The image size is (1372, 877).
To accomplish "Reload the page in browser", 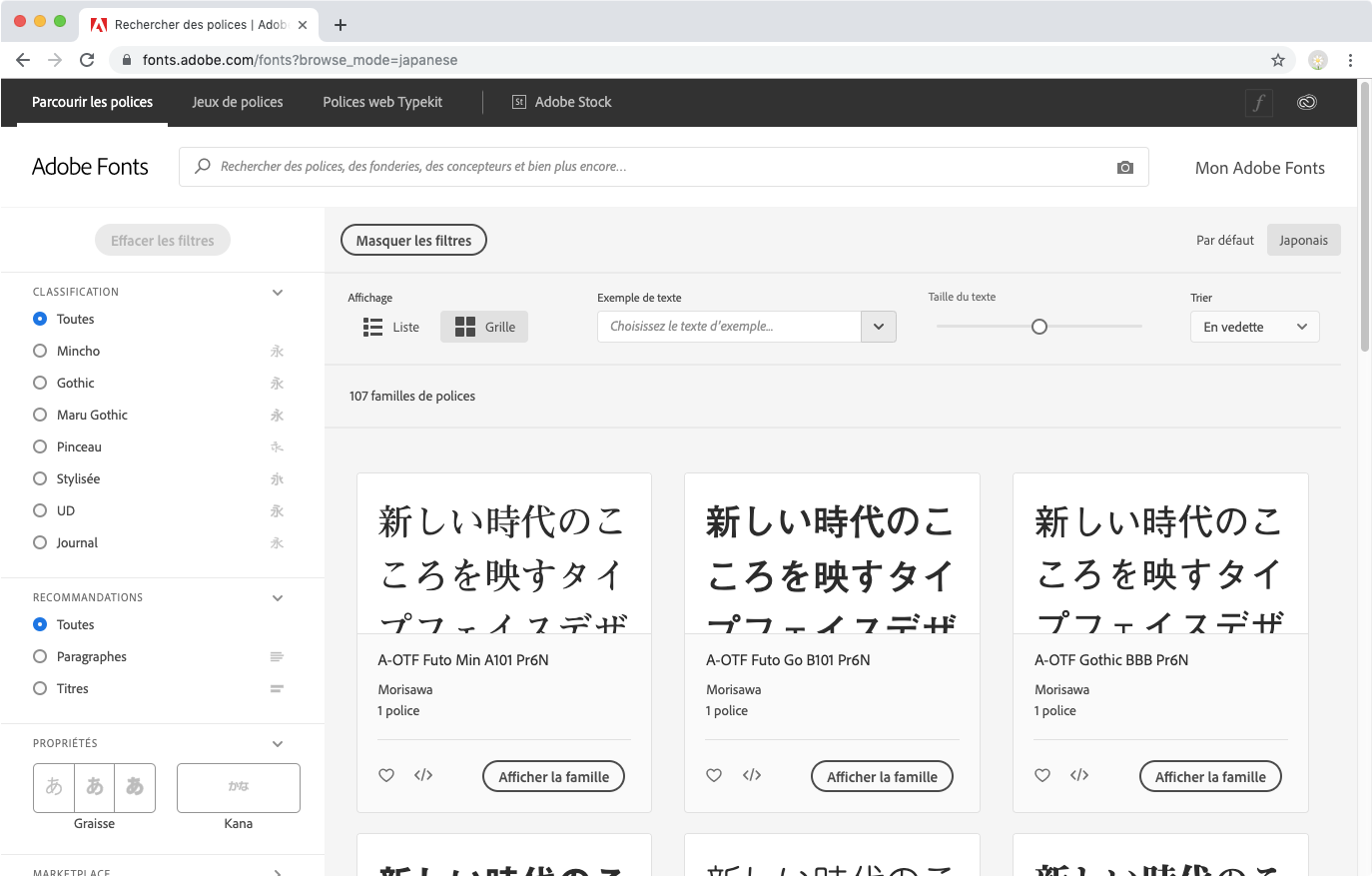I will click(87, 60).
